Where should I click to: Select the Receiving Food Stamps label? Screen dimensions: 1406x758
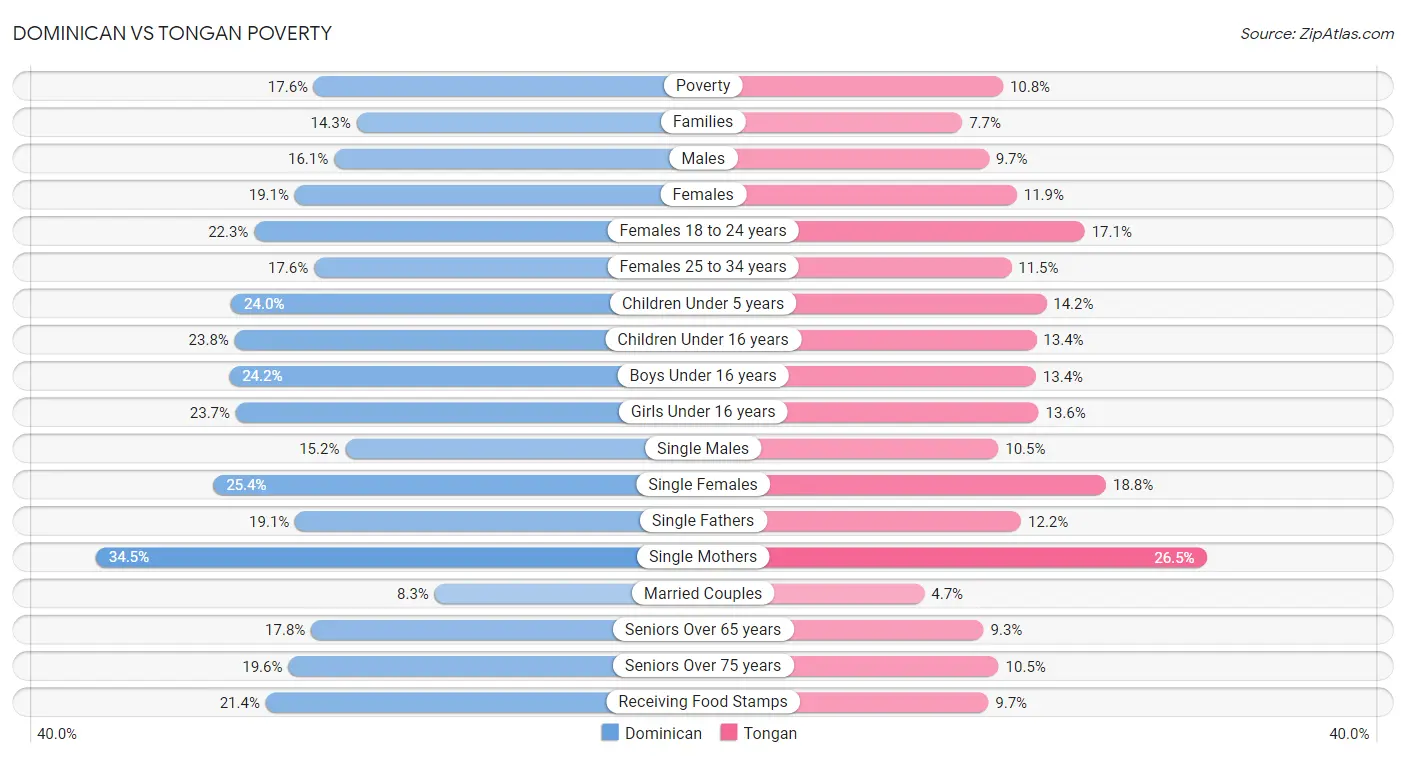703,702
